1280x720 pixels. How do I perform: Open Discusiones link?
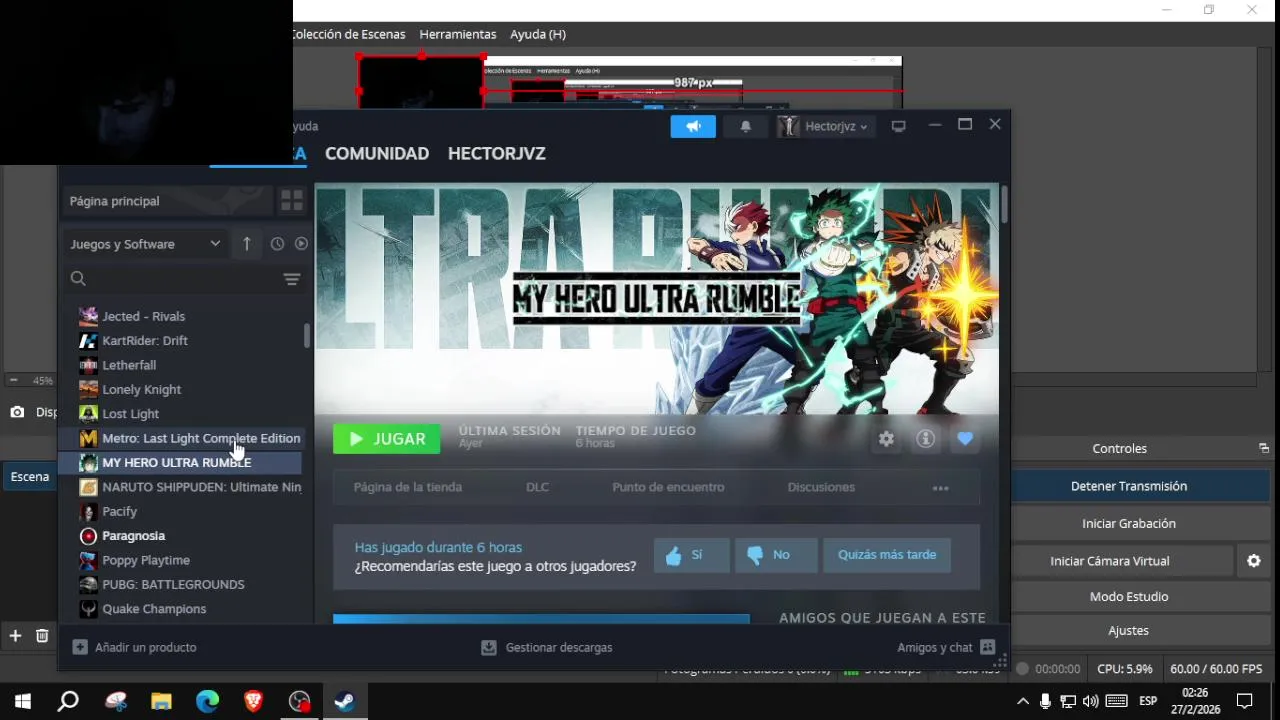(x=821, y=487)
